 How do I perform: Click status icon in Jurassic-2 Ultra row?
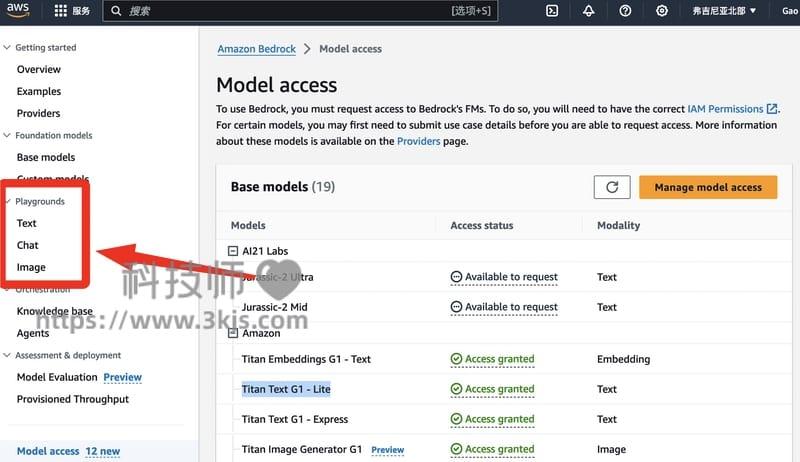coord(456,277)
